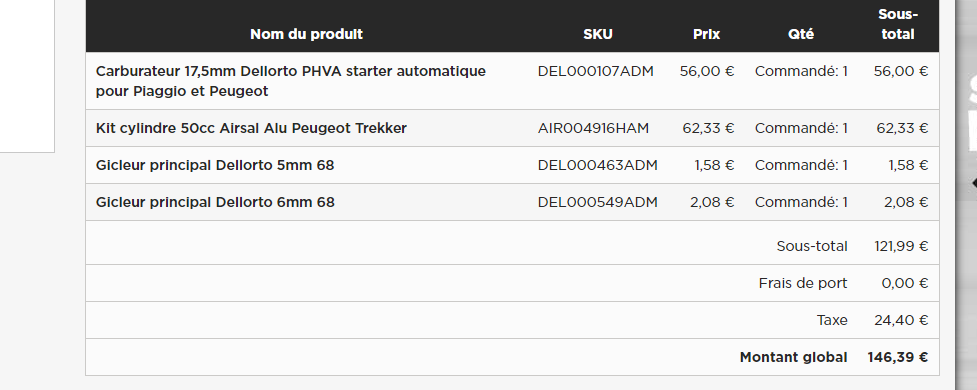
Task: Click the Sous-total column header
Action: [x=898, y=24]
